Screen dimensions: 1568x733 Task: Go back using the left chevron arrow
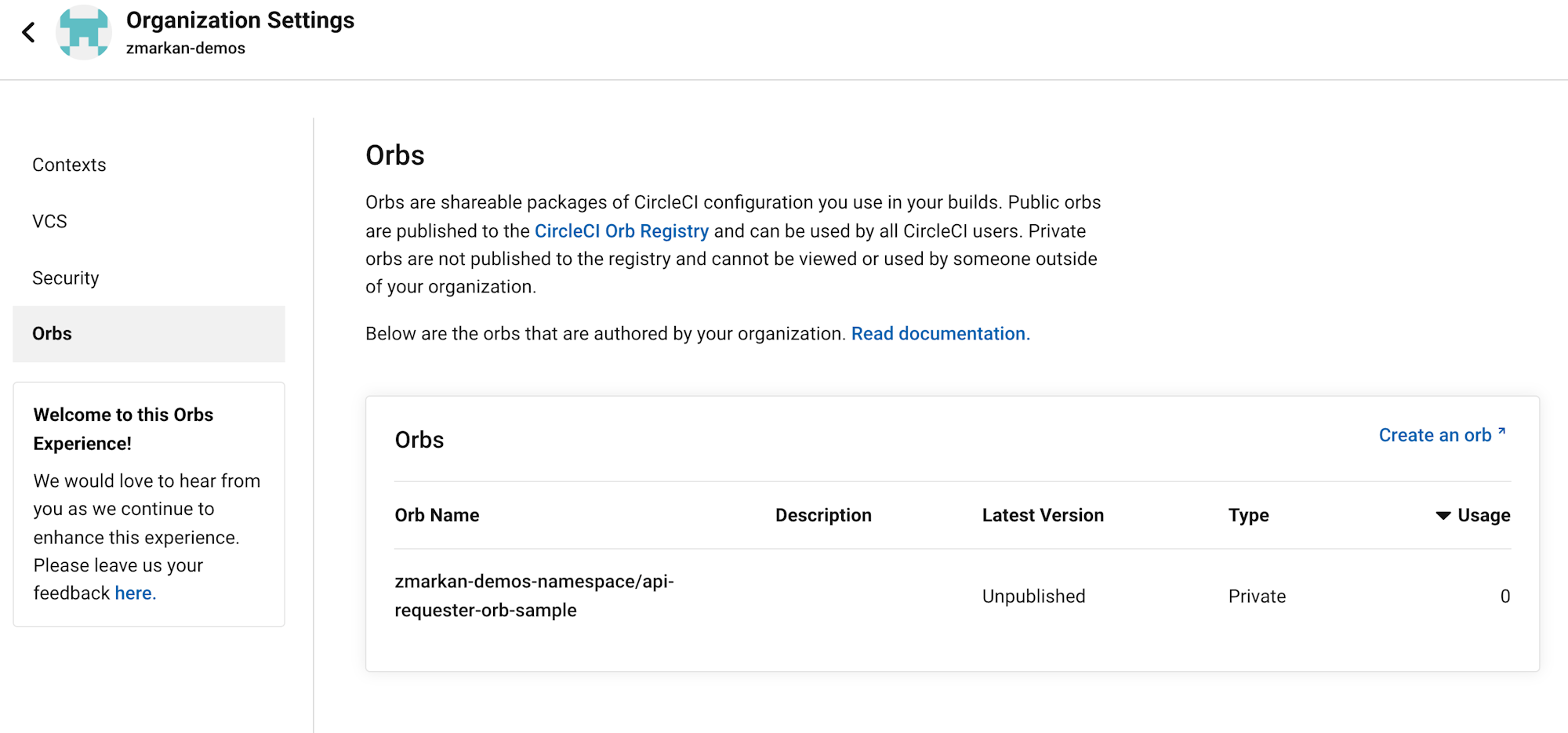29,32
